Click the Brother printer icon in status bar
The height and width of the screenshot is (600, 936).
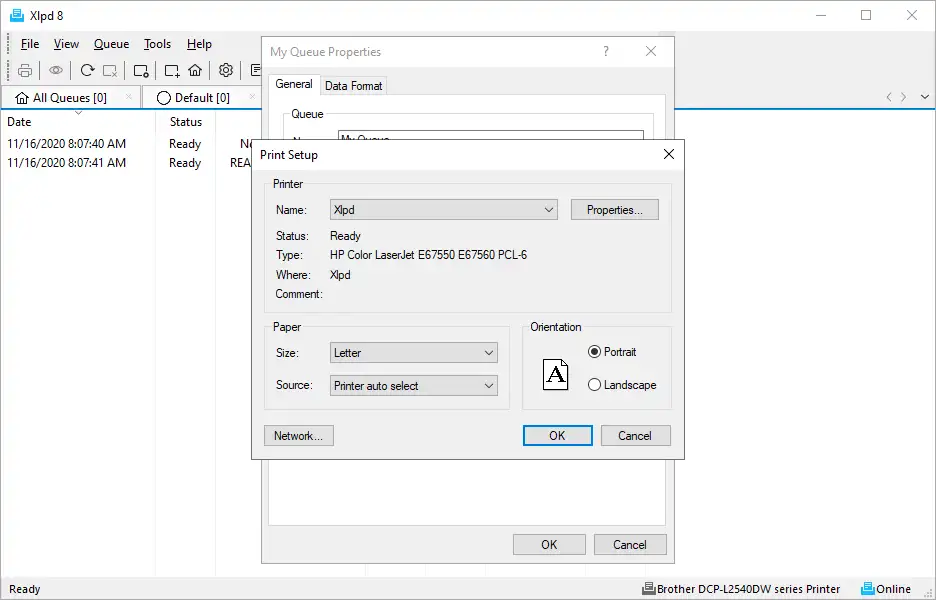tap(648, 589)
